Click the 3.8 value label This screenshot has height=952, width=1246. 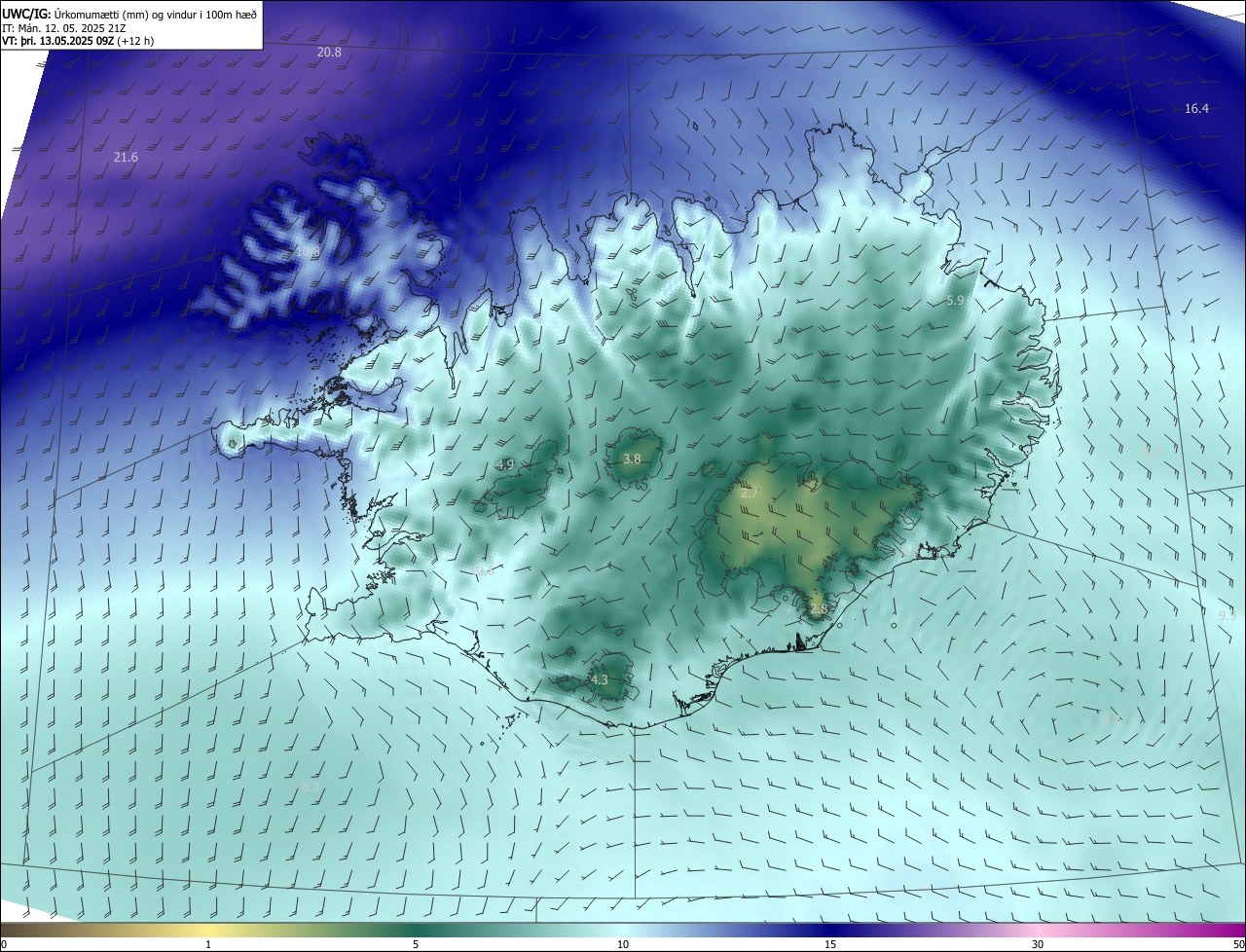[632, 458]
